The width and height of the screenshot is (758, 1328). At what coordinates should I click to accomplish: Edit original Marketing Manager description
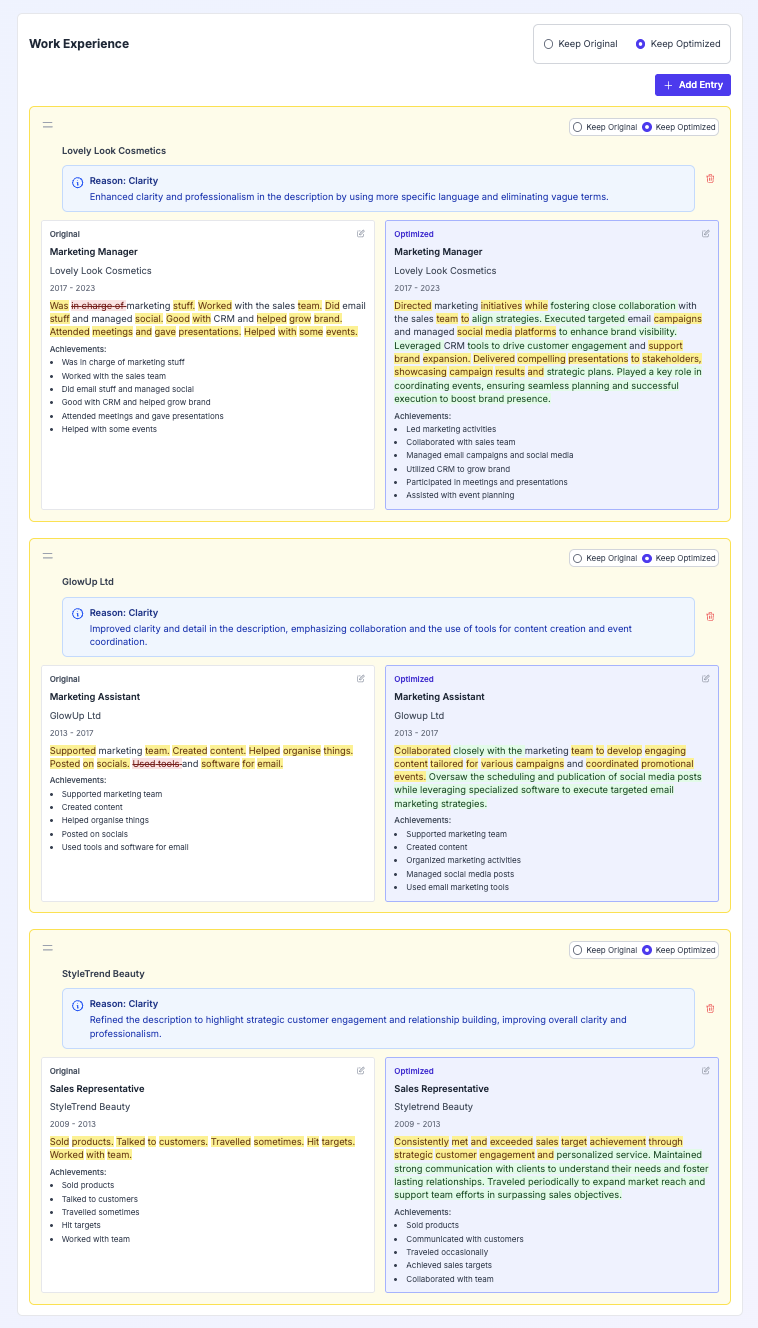click(x=361, y=234)
